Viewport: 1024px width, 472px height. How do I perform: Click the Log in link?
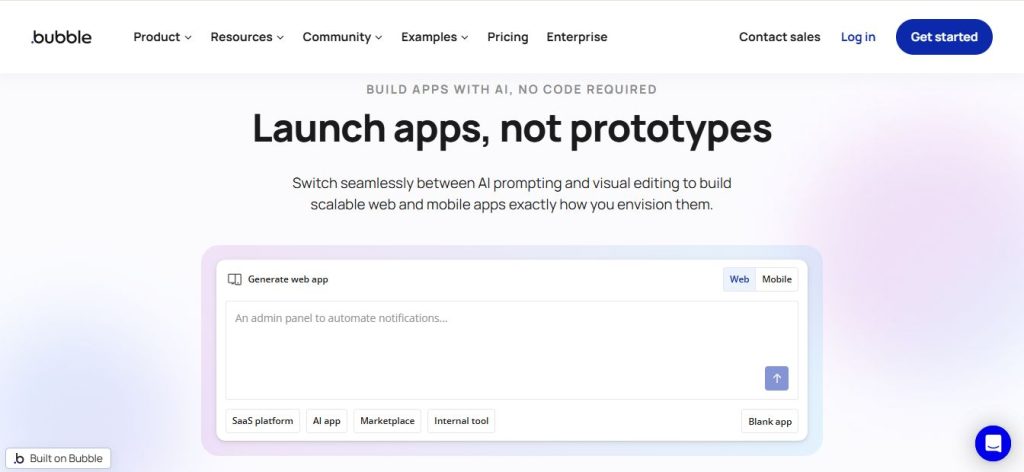(x=857, y=37)
